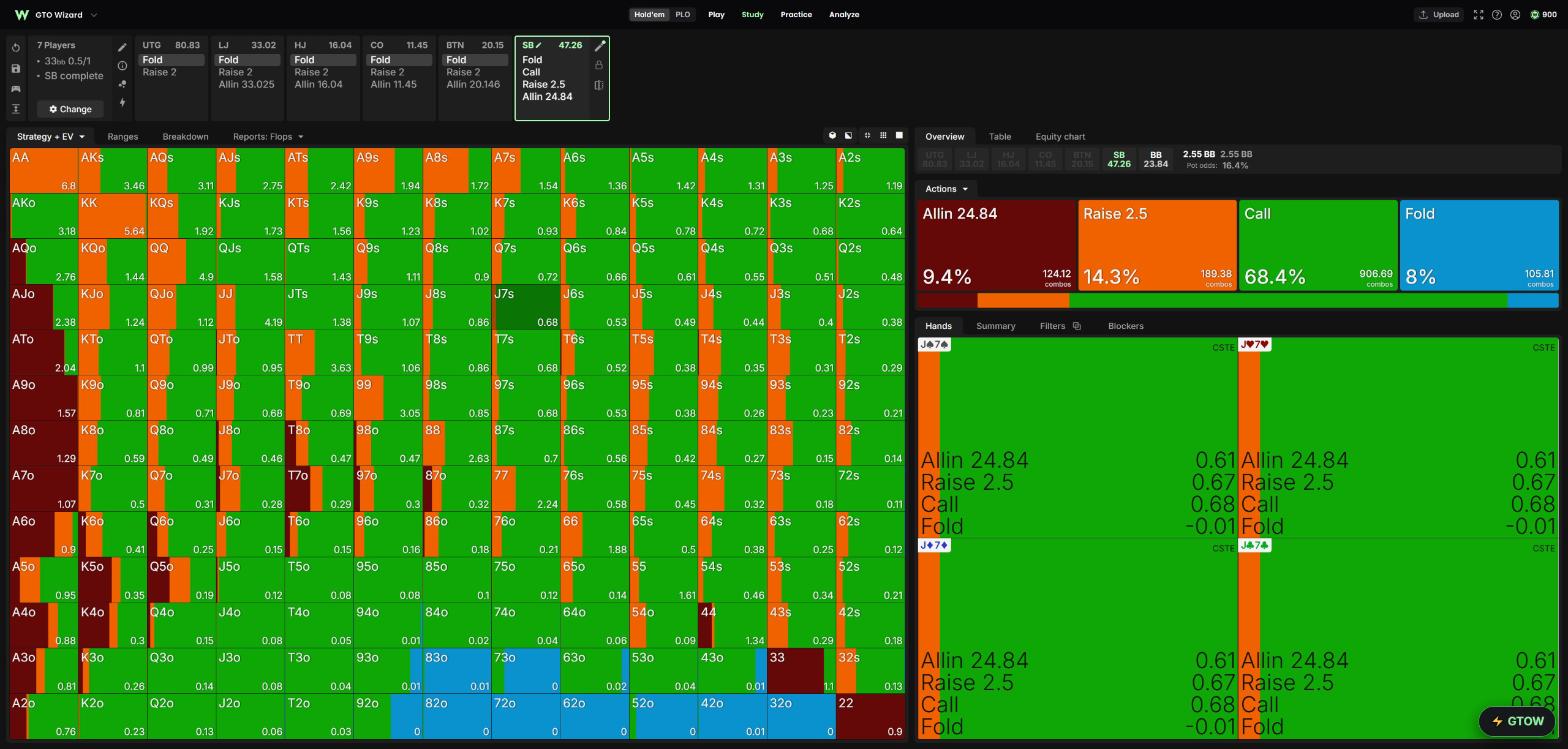Image resolution: width=1568 pixels, height=749 pixels.
Task: Expand the Strategy + EV dropdown
Action: click(51, 137)
